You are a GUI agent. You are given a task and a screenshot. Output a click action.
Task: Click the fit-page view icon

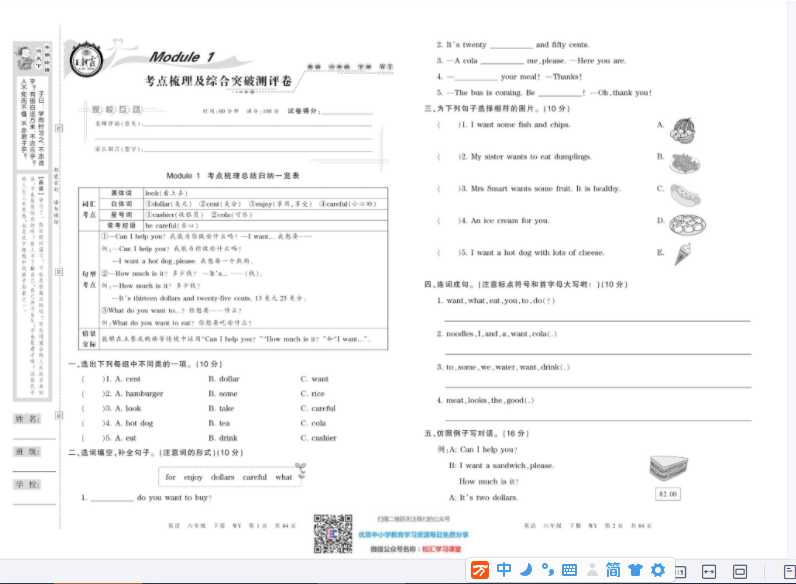point(740,572)
